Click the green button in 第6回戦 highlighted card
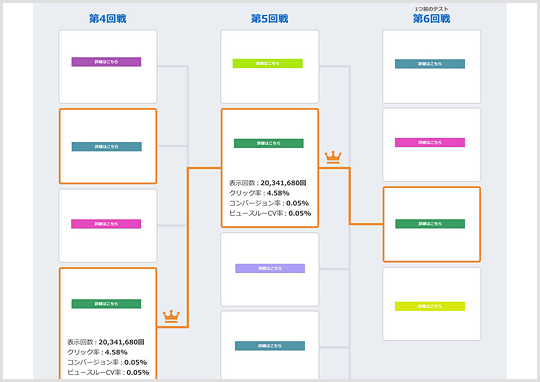The image size is (540, 382). click(x=430, y=224)
